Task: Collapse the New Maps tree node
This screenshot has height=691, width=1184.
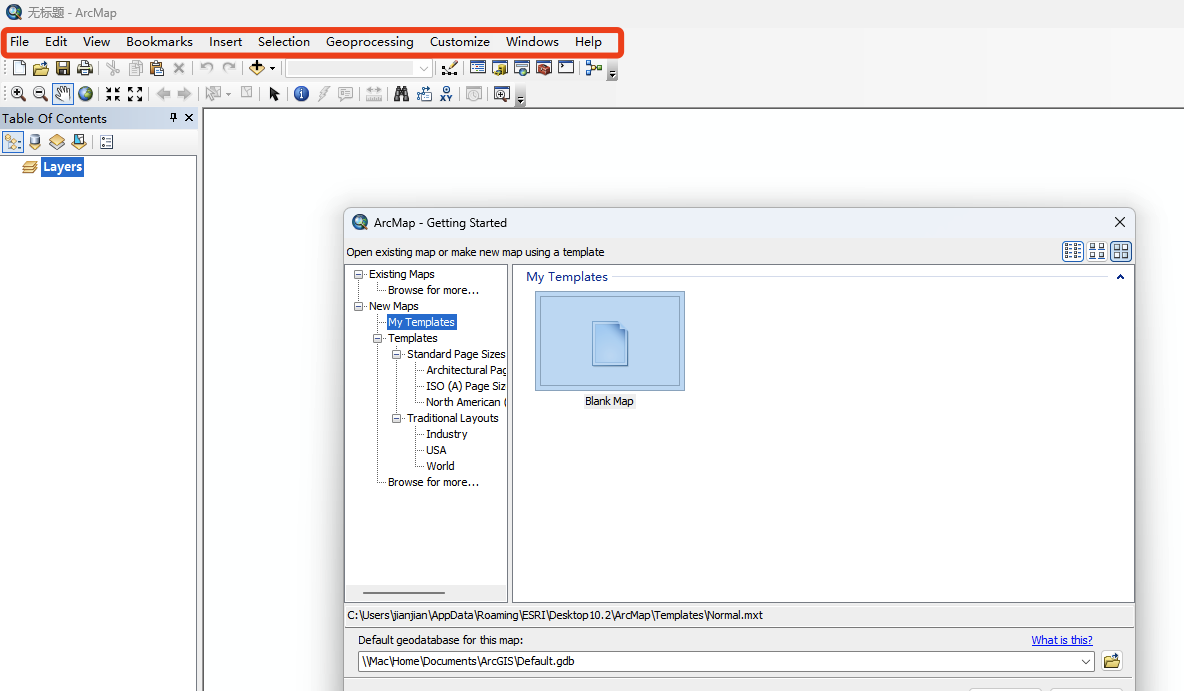Action: click(359, 306)
